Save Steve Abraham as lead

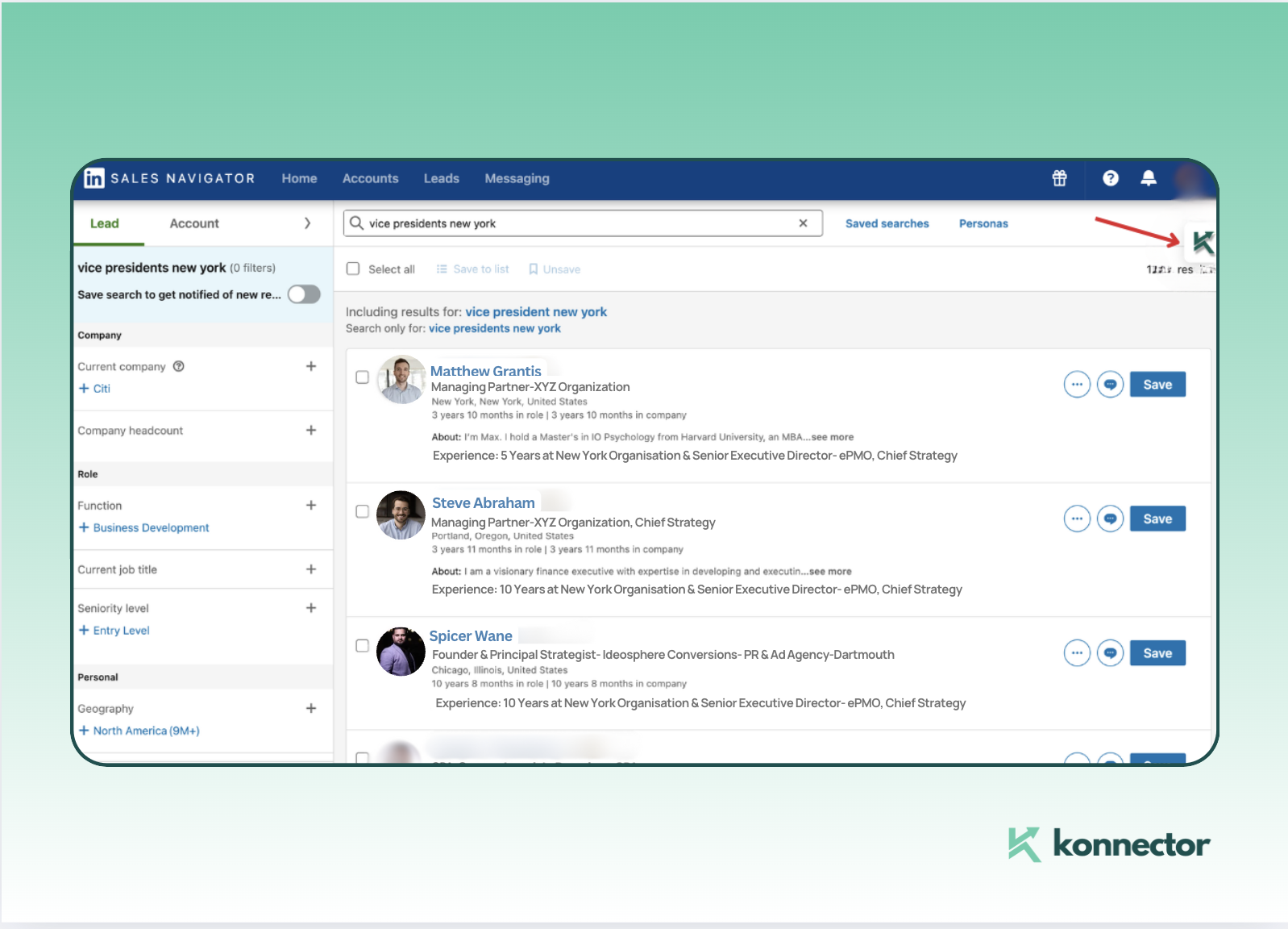pos(1157,519)
